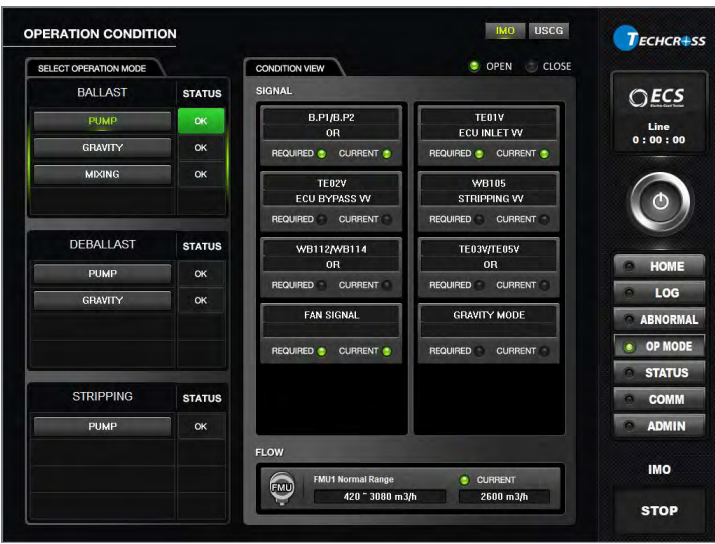The height and width of the screenshot is (544, 715).
Task: Select Stripping PUMP mode
Action: [102, 426]
